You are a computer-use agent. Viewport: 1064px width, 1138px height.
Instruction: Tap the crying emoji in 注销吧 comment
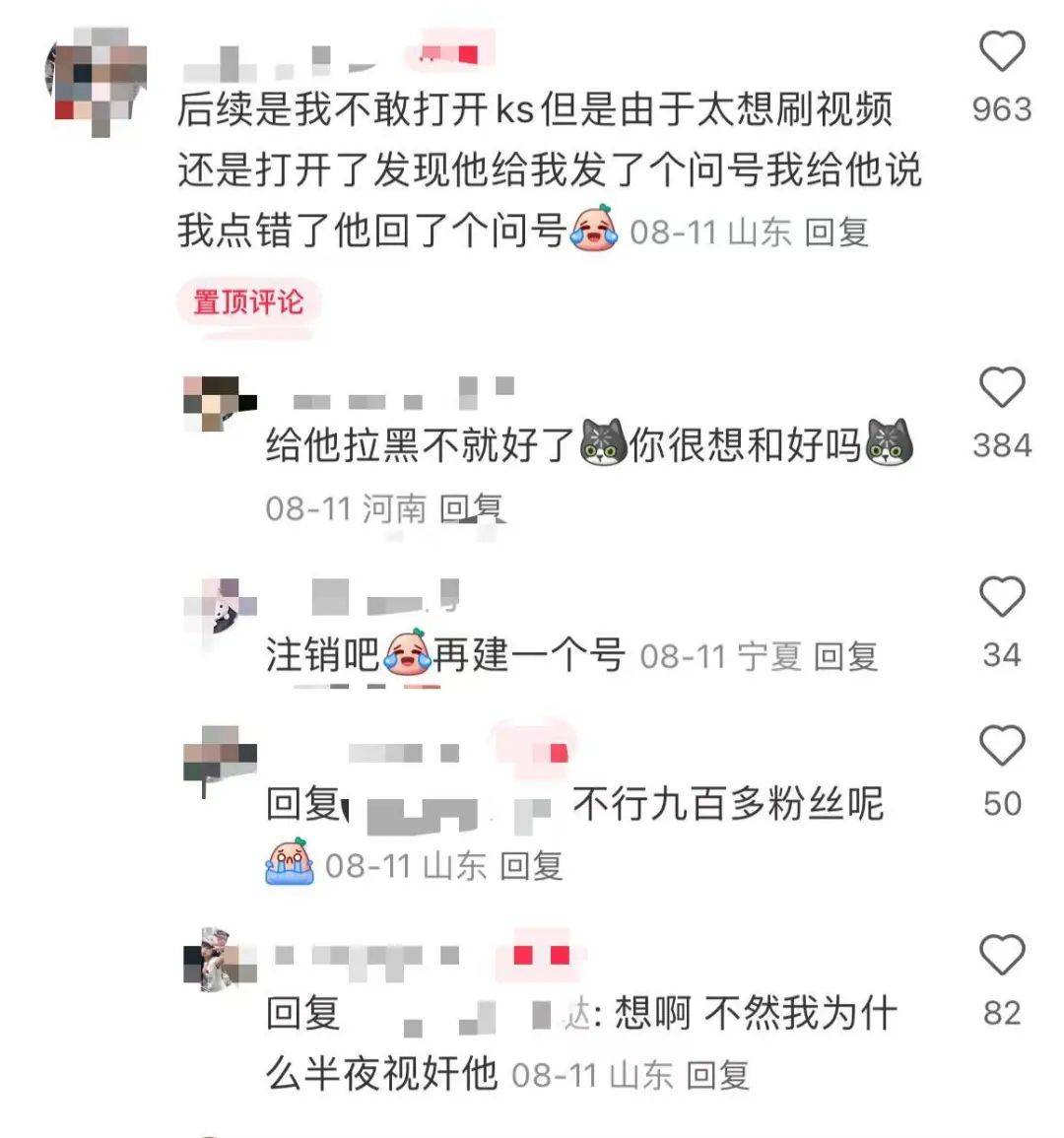(x=409, y=651)
